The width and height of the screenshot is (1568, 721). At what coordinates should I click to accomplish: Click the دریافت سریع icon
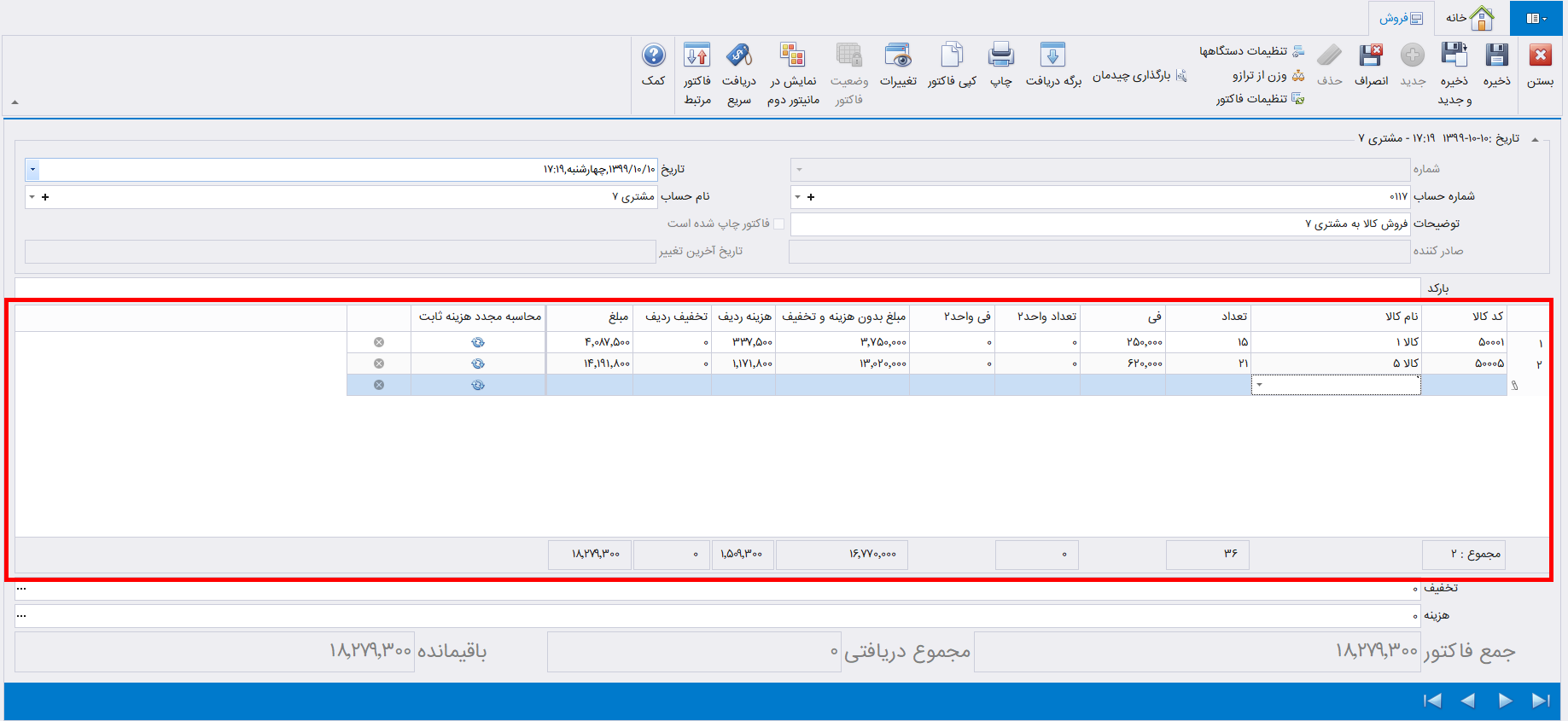pyautogui.click(x=738, y=56)
